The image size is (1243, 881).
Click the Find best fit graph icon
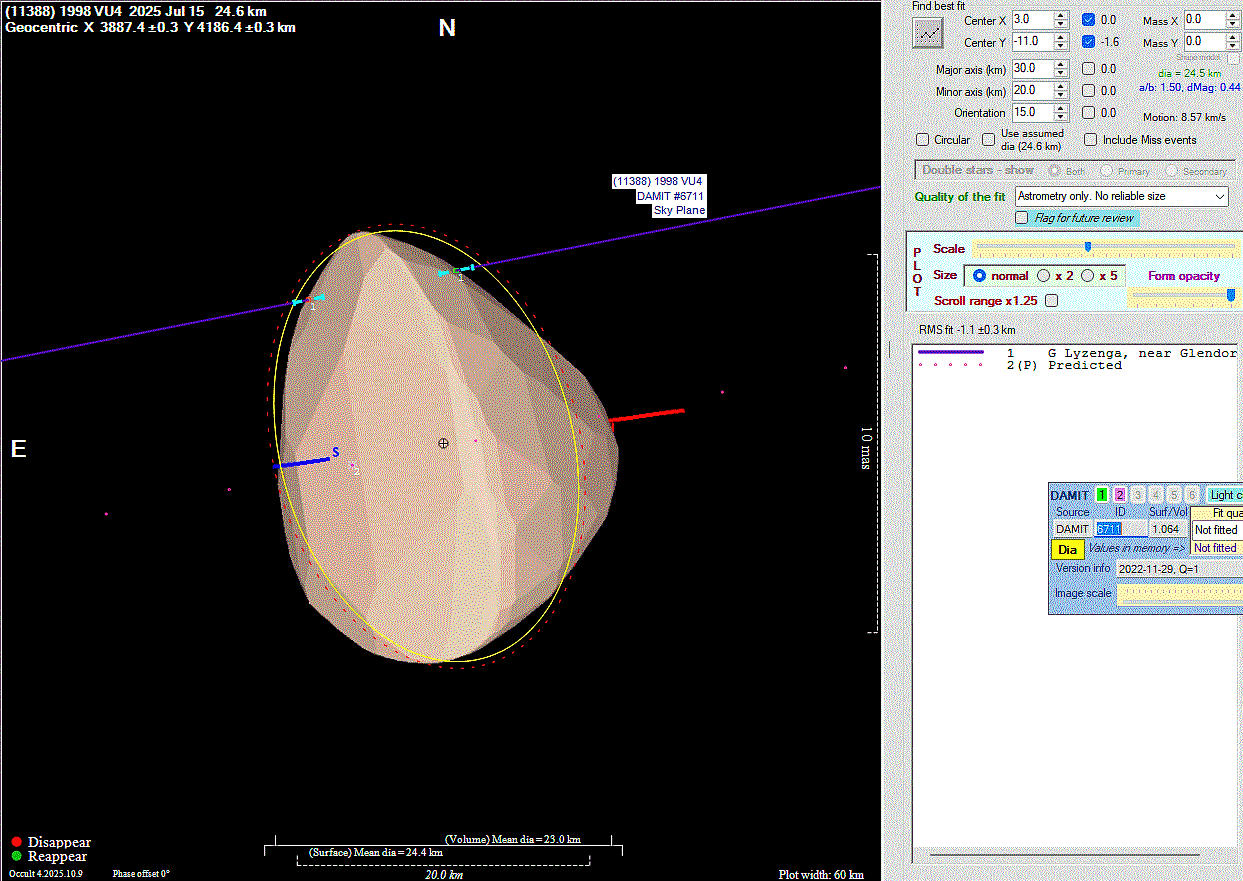[928, 33]
